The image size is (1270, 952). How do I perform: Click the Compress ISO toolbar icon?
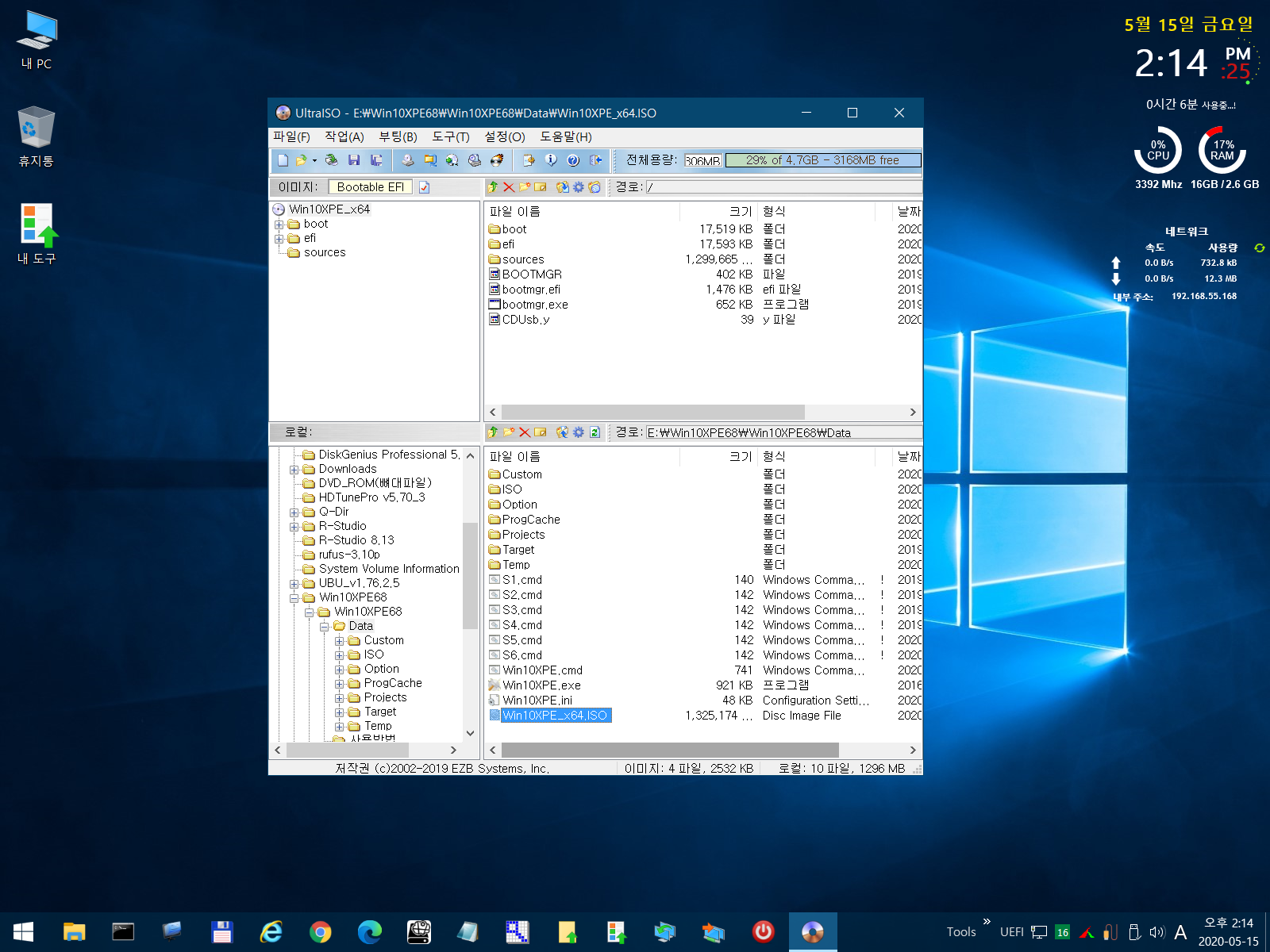point(429,160)
